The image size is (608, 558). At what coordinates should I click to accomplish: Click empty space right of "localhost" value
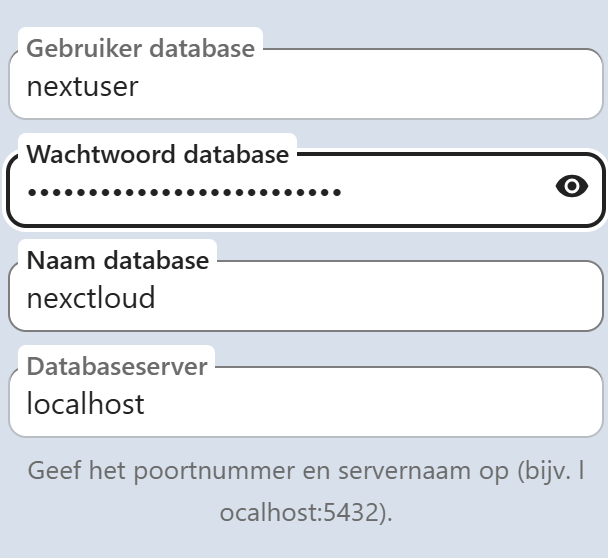click(x=380, y=405)
